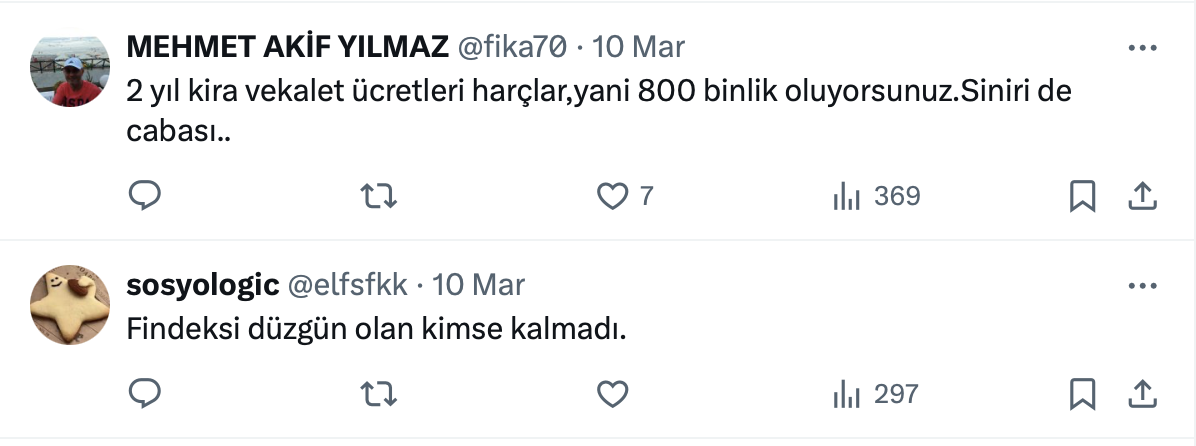View analytics showing 297 views

[x=876, y=394]
